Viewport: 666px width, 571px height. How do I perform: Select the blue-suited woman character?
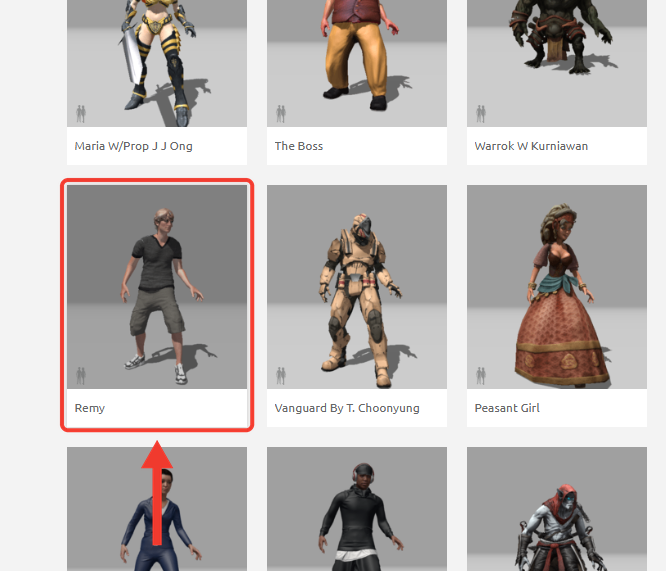pyautogui.click(x=157, y=509)
